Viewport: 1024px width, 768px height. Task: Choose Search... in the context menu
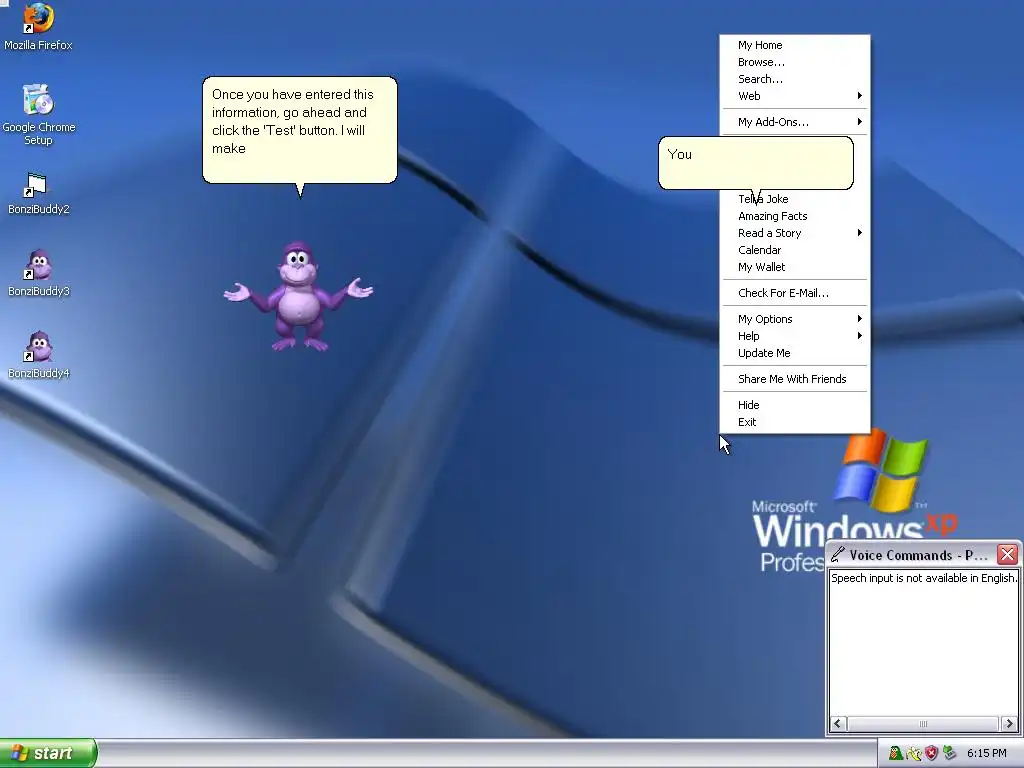(795, 79)
